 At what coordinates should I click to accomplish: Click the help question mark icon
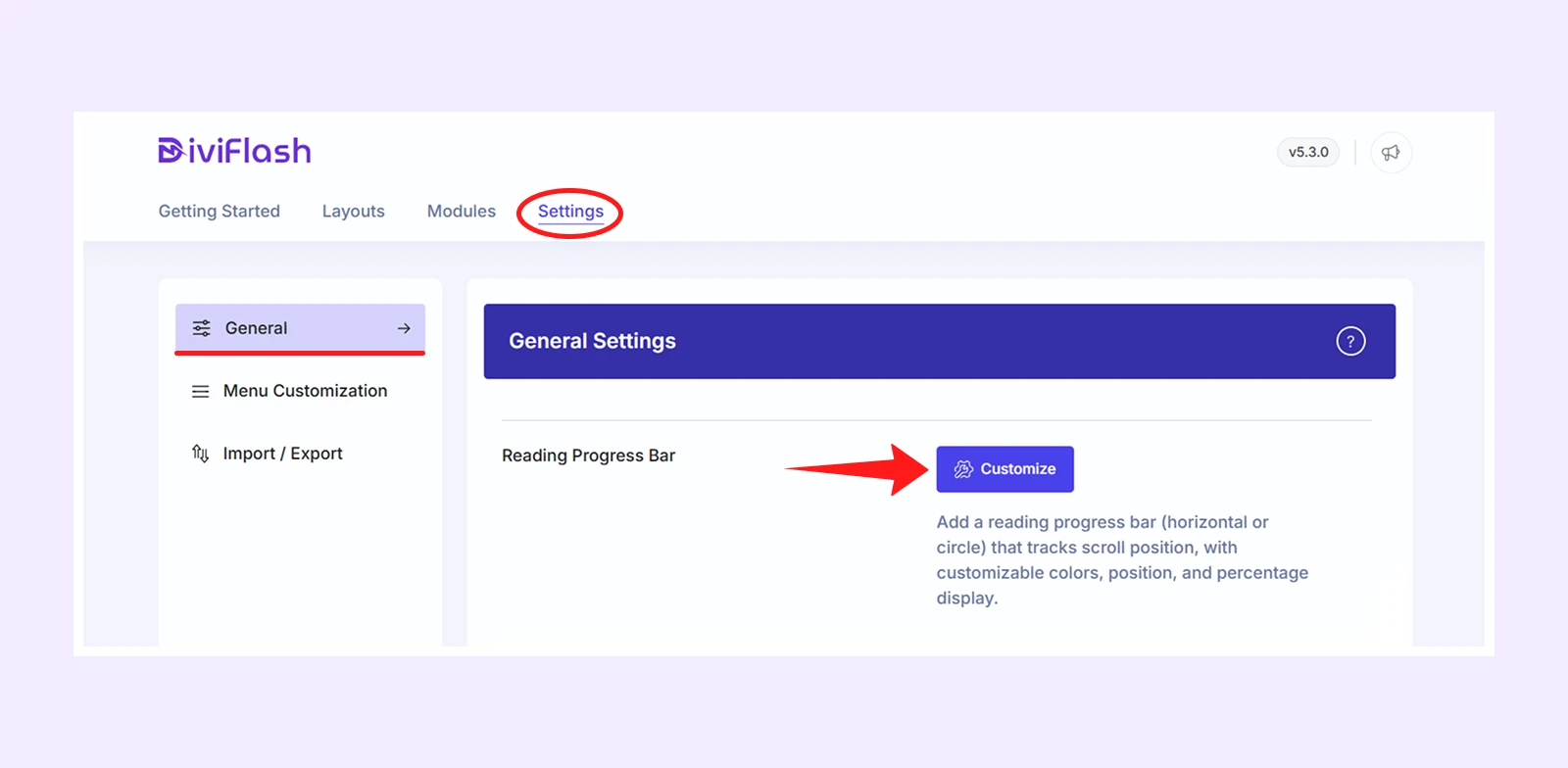1350,341
